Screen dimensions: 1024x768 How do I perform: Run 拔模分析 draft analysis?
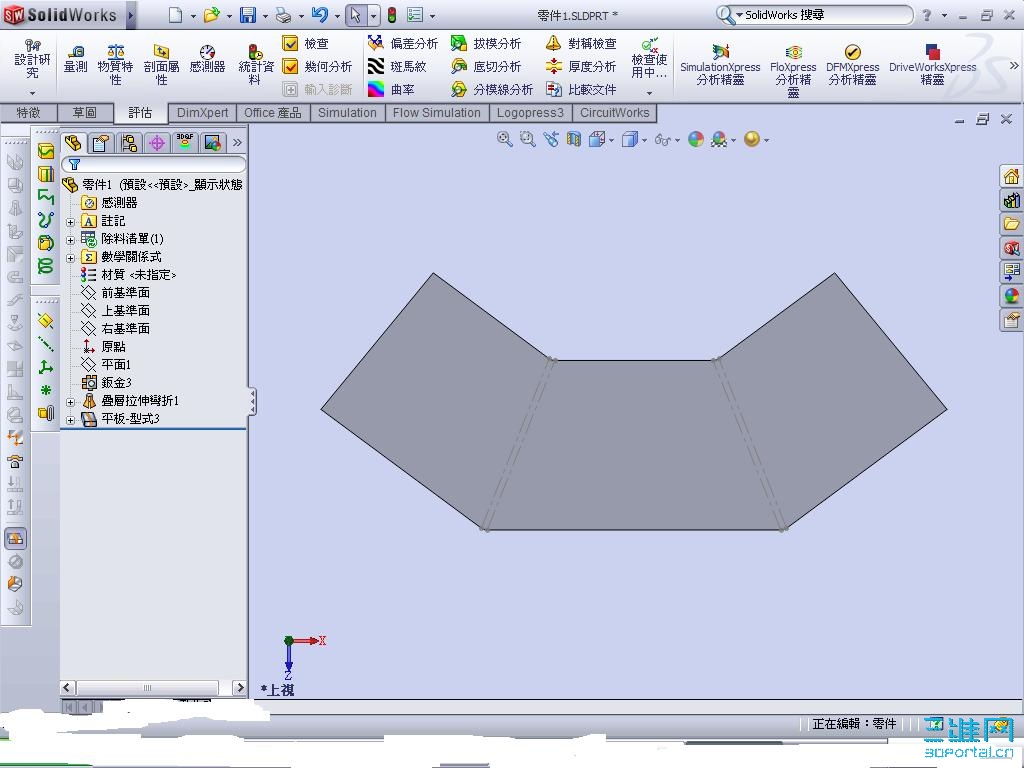(486, 44)
